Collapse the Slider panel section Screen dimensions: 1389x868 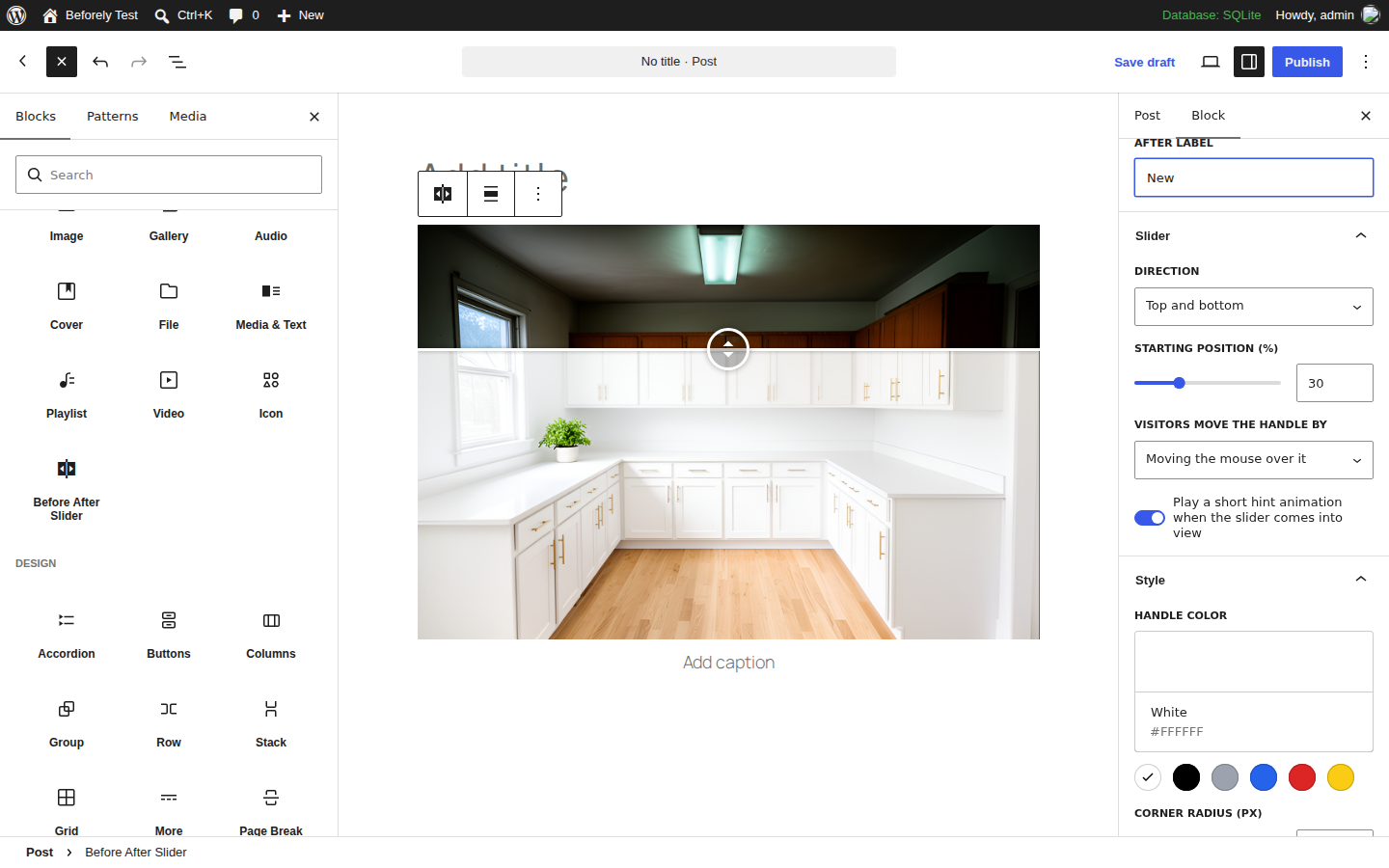(x=1254, y=235)
